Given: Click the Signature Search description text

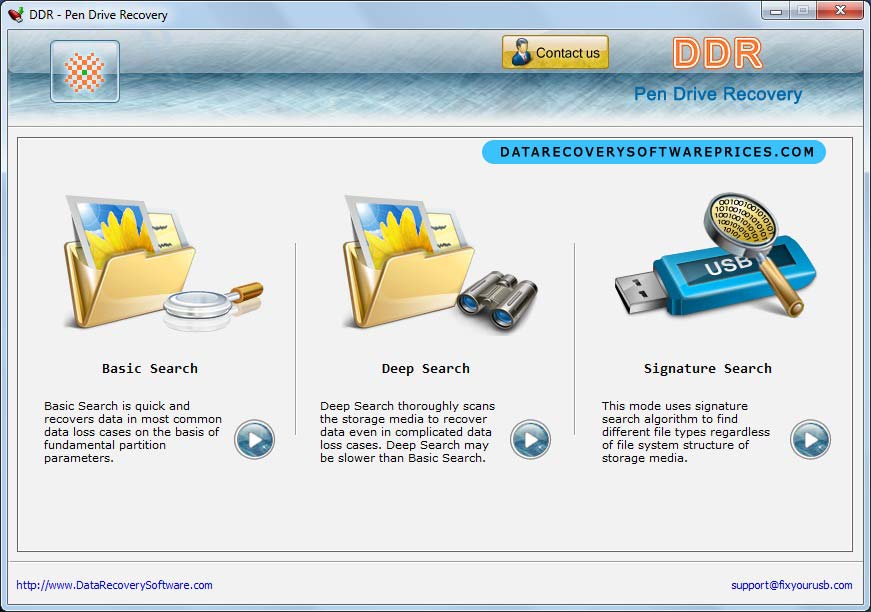Looking at the screenshot, I should (x=685, y=432).
